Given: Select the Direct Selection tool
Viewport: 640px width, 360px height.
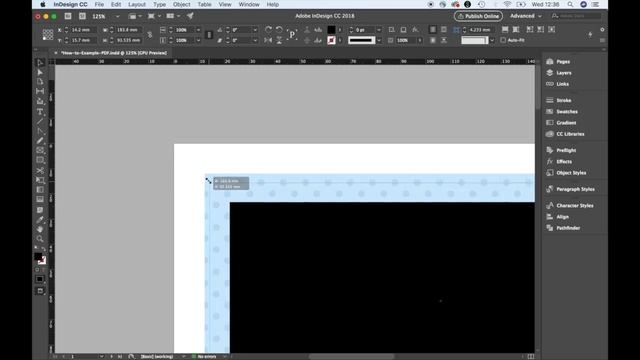Looking at the screenshot, I should coord(40,72).
